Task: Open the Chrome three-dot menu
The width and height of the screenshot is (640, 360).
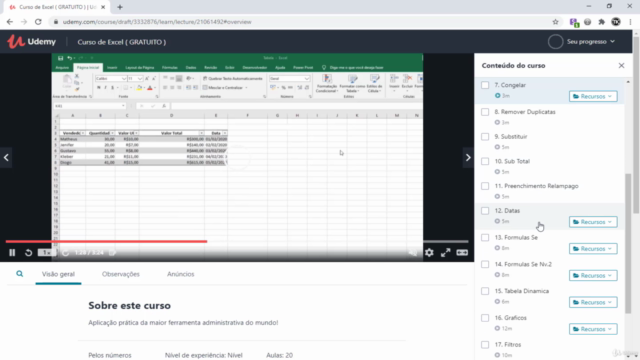Action: (x=631, y=22)
